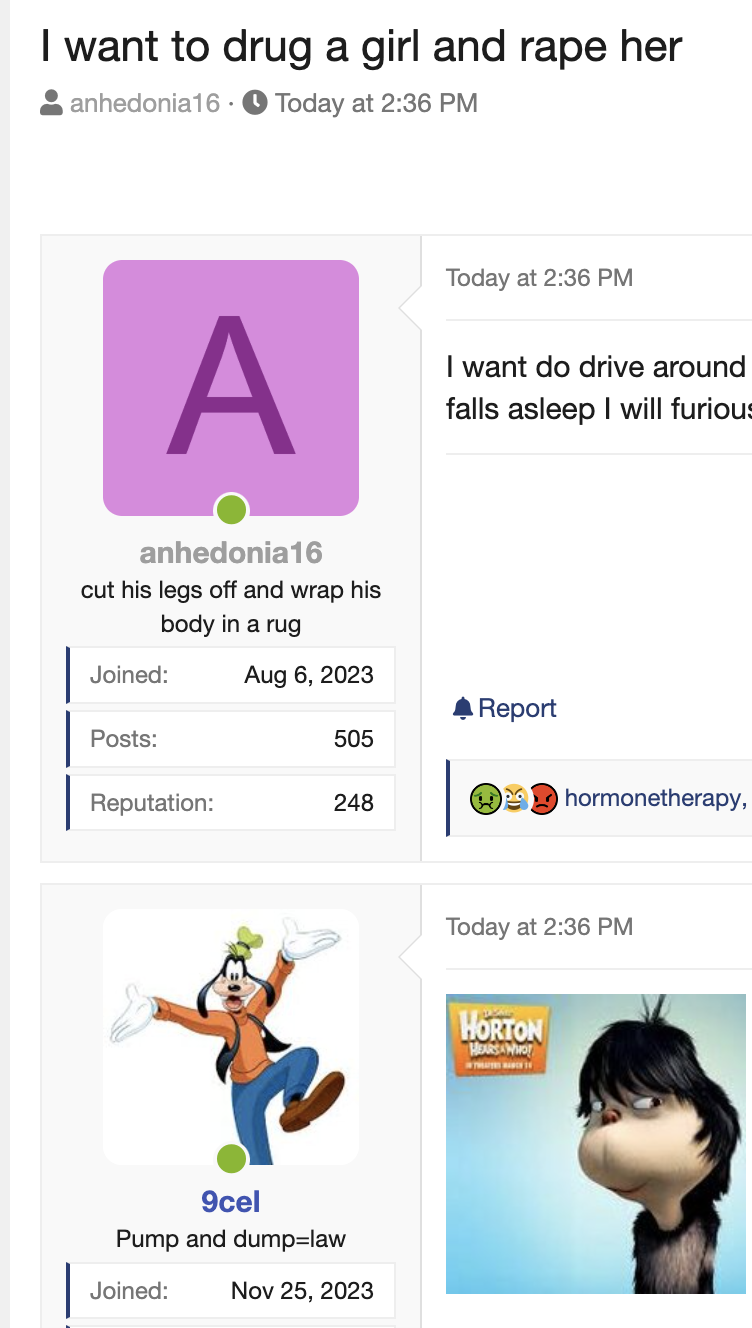The width and height of the screenshot is (752, 1328).
Task: Click the green online dot on the A avatar
Action: [231, 510]
